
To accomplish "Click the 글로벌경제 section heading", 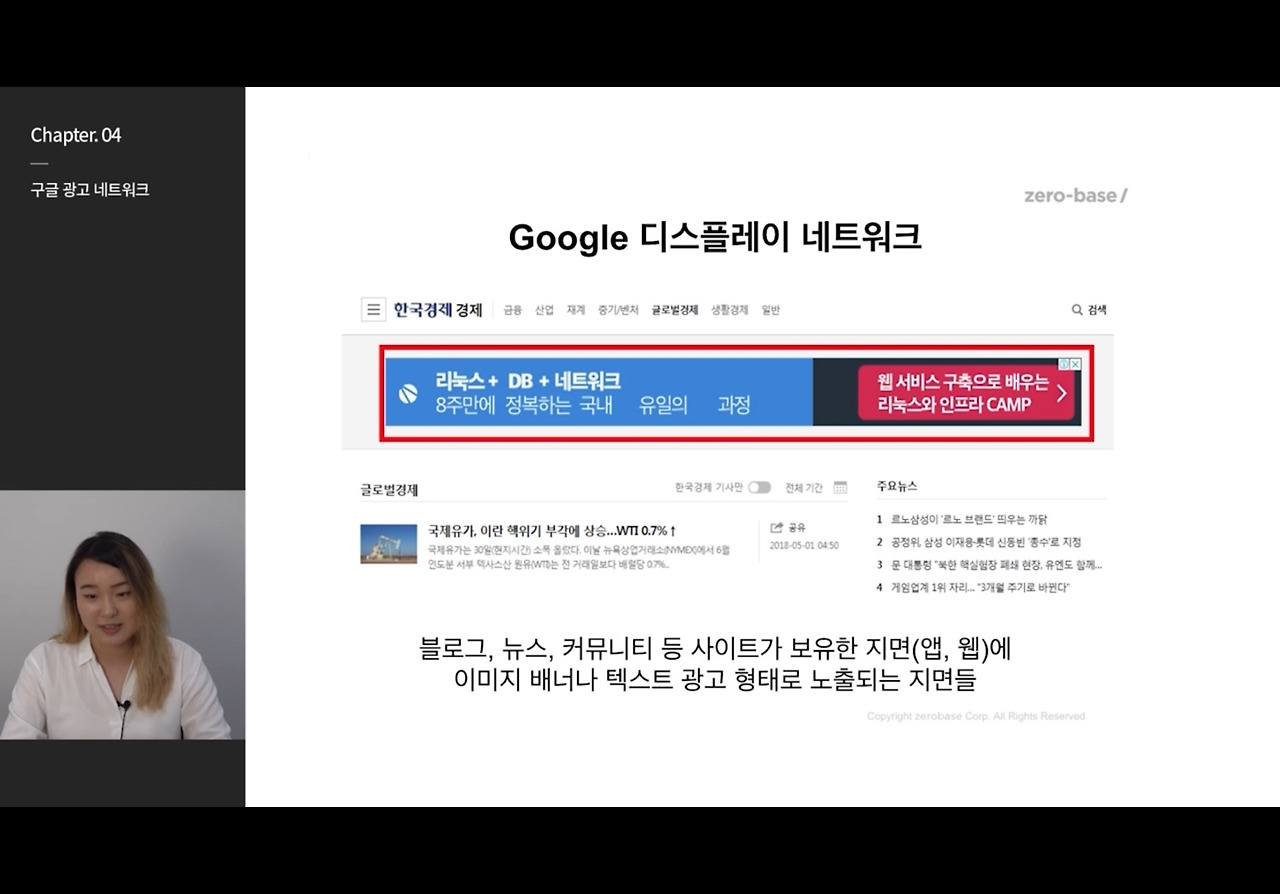I will 389,490.
